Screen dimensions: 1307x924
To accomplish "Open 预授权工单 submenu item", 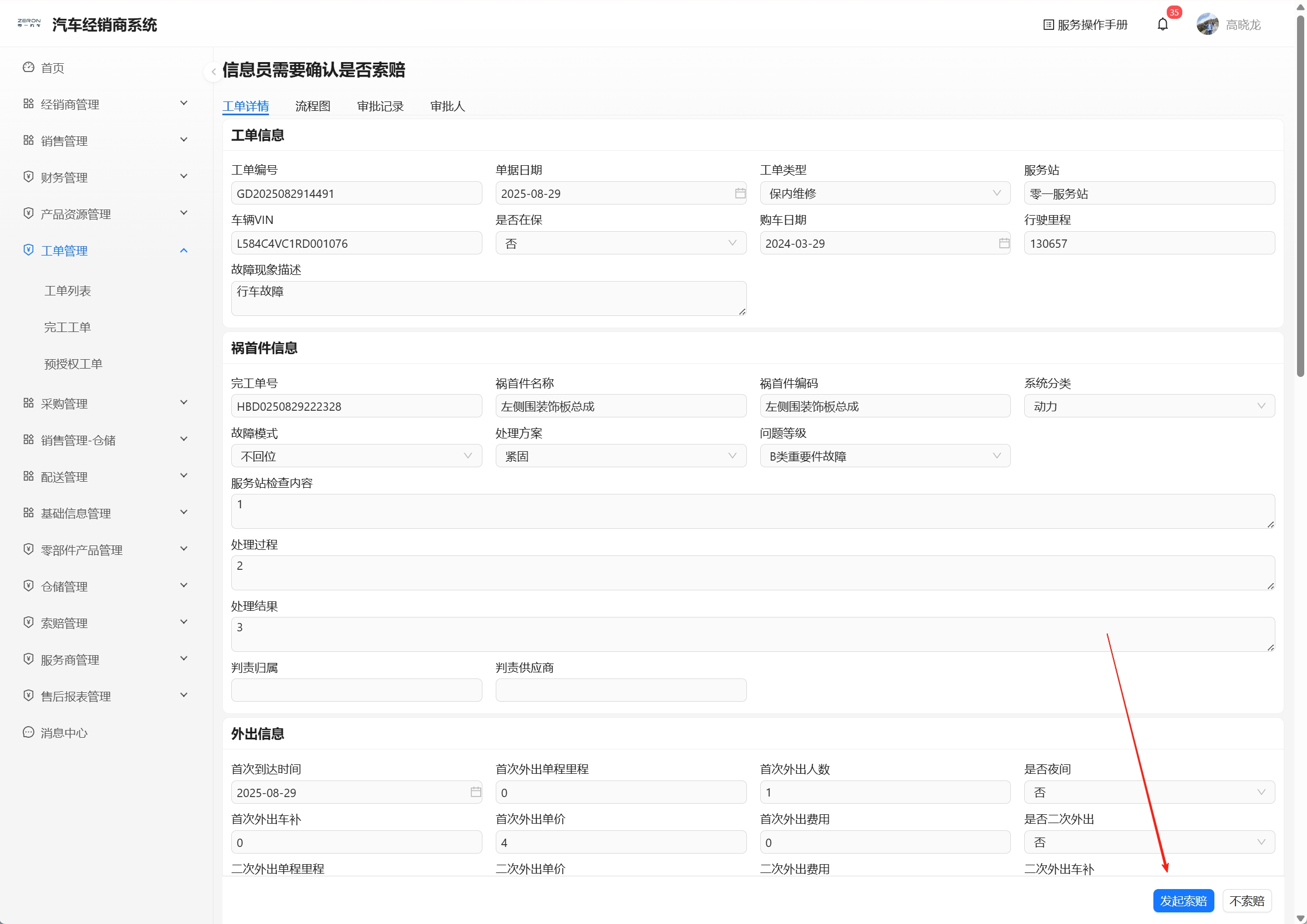I will pyautogui.click(x=73, y=364).
